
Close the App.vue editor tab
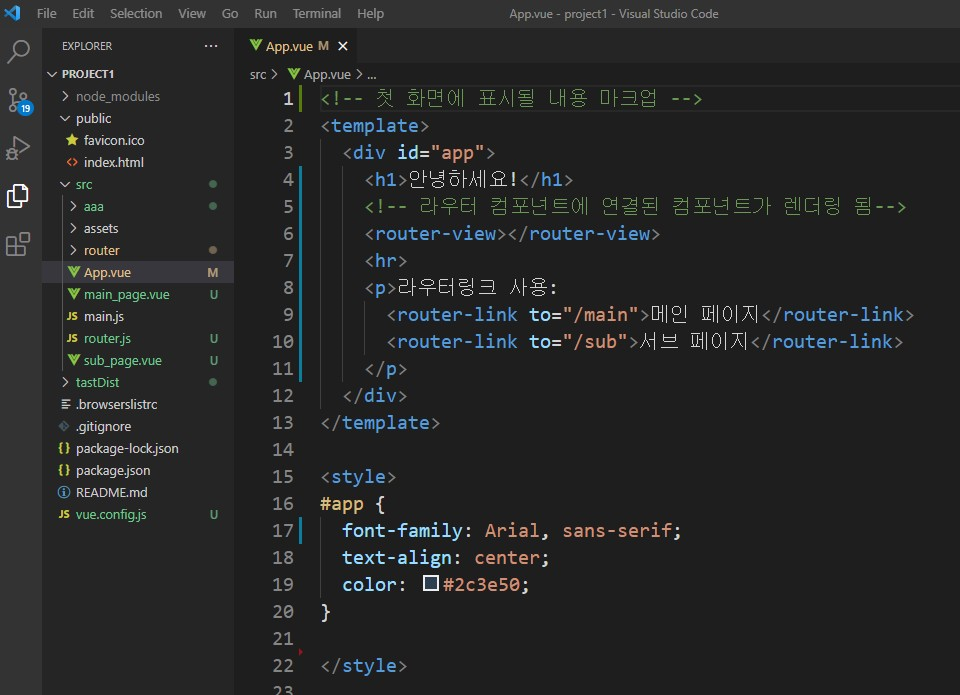pos(343,46)
